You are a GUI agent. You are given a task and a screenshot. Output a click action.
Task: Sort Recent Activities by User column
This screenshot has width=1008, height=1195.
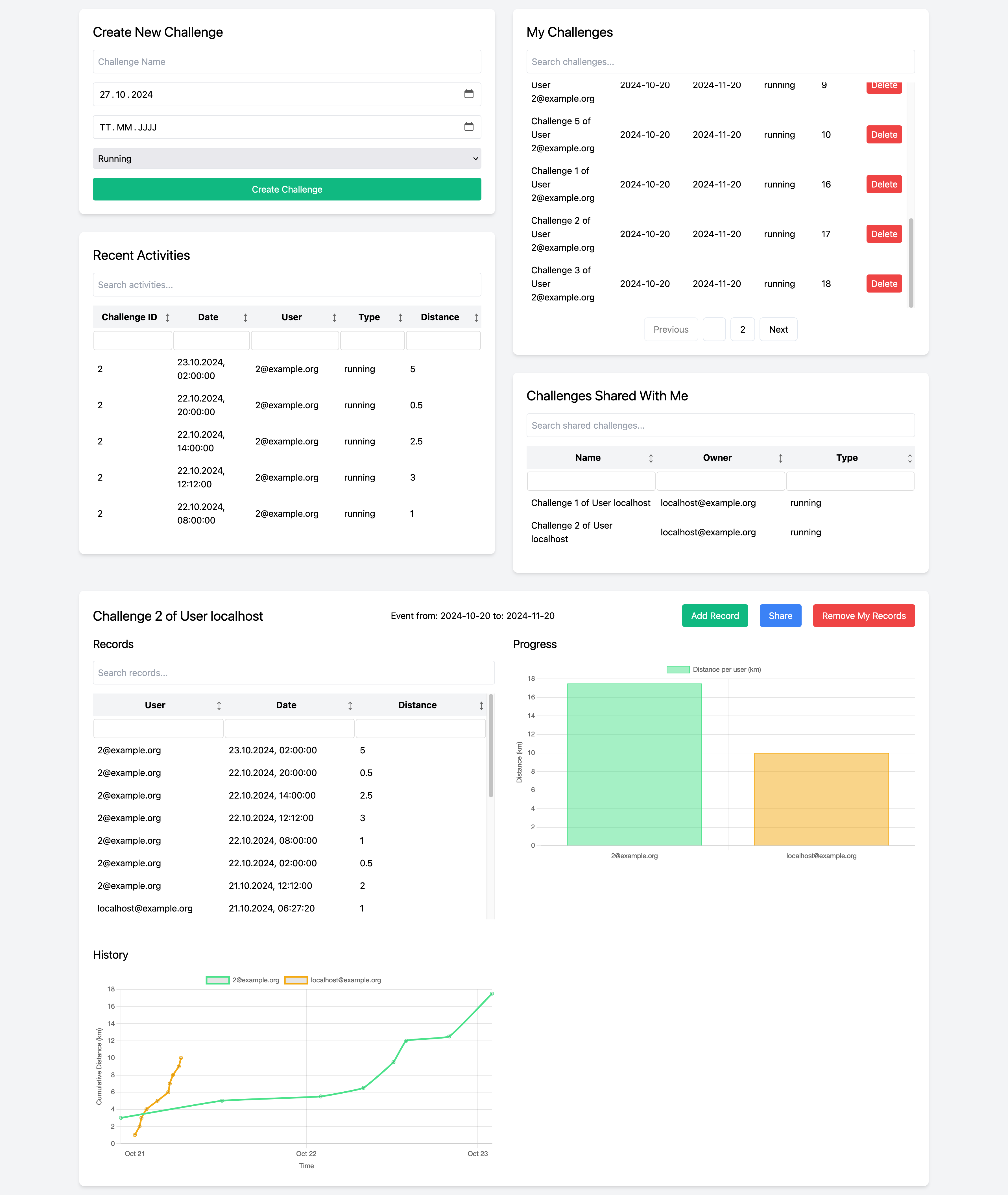(x=334, y=317)
